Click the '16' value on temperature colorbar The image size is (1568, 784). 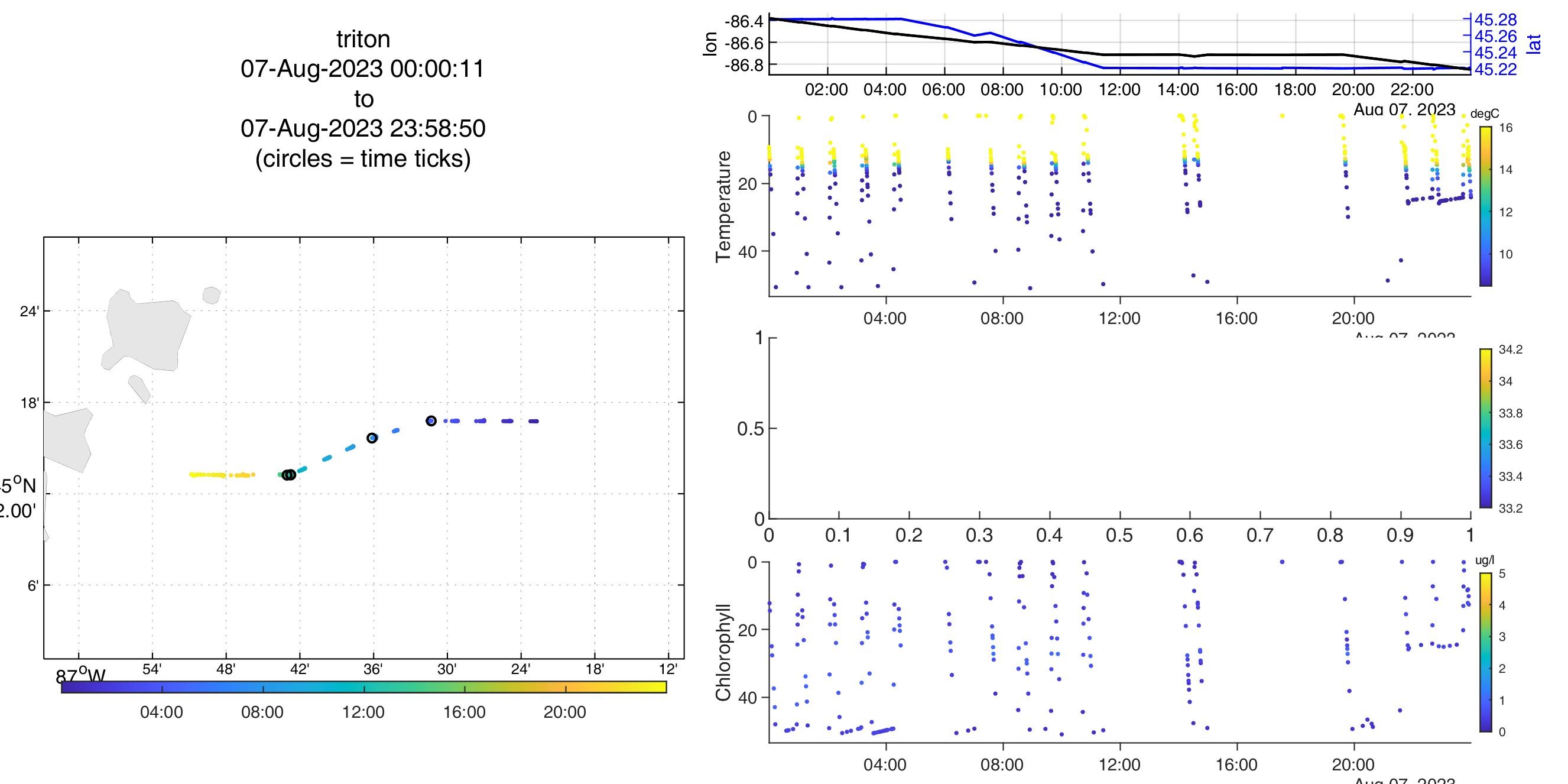(1506, 128)
